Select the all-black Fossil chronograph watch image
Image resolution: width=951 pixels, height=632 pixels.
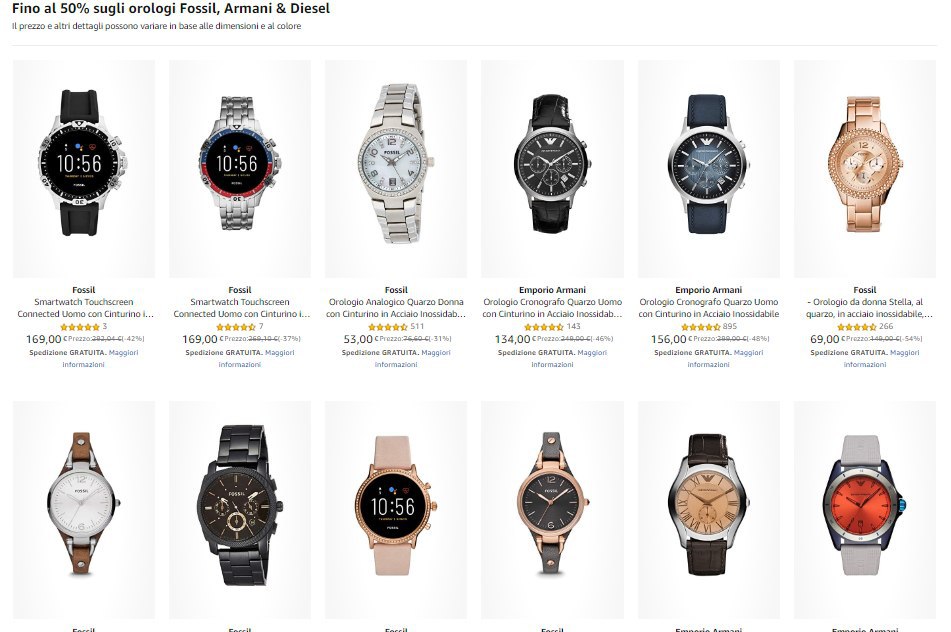[x=240, y=509]
